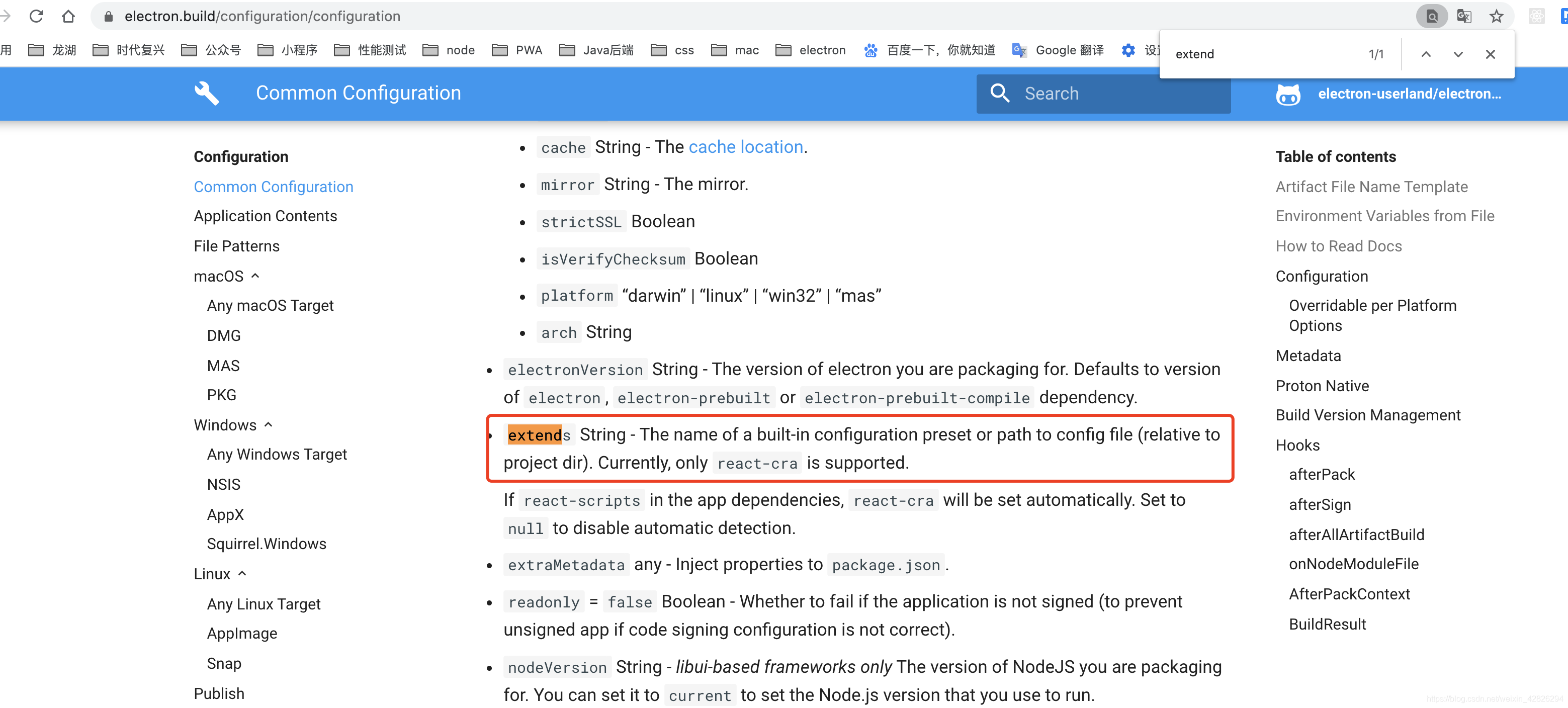This screenshot has width=1568, height=708.
Task: Click the 设置 gear bookmark icon
Action: [x=1128, y=50]
